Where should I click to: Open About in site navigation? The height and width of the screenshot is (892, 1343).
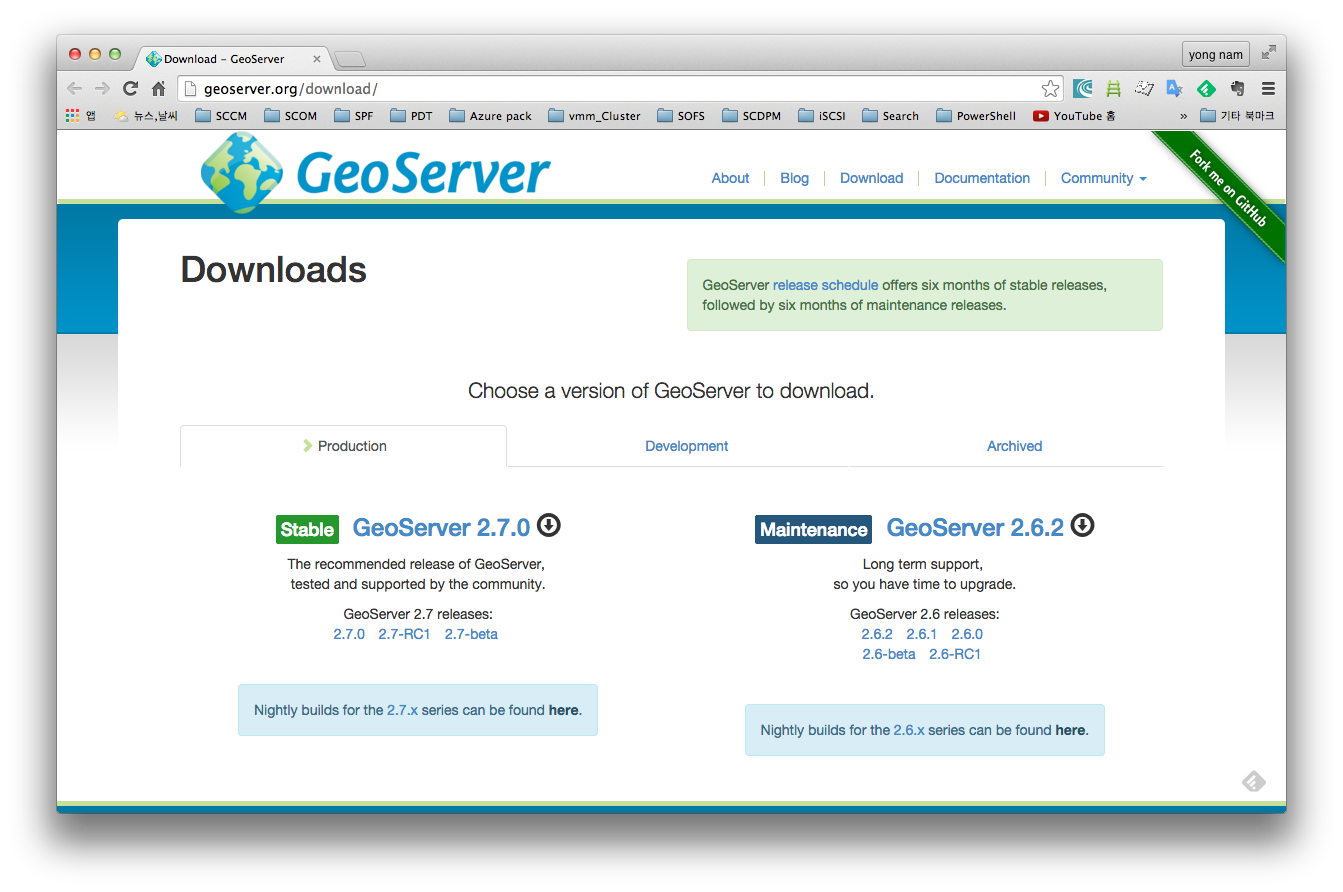(x=730, y=178)
